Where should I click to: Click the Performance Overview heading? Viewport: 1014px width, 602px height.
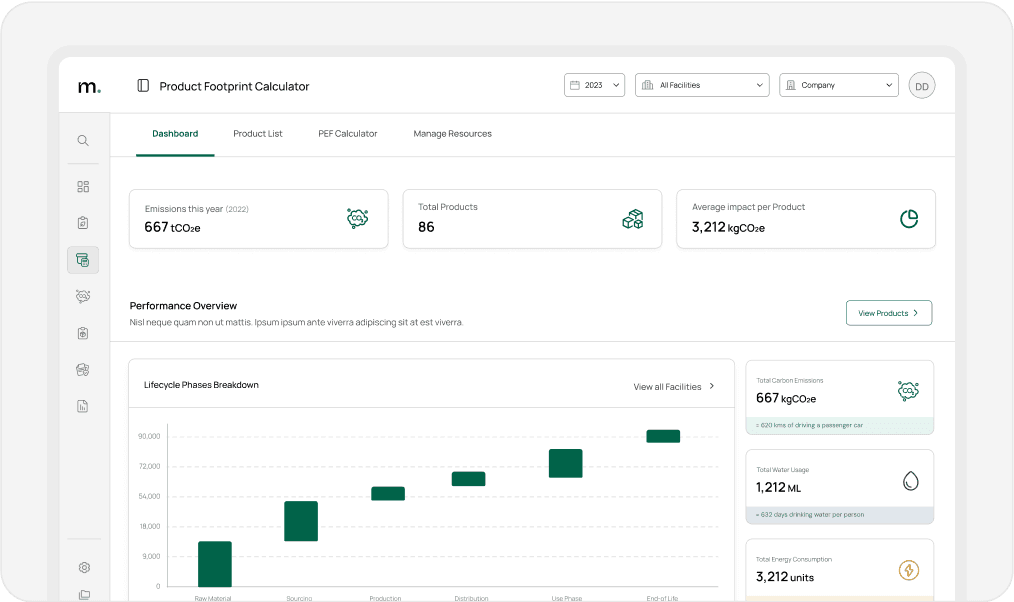[x=183, y=306]
